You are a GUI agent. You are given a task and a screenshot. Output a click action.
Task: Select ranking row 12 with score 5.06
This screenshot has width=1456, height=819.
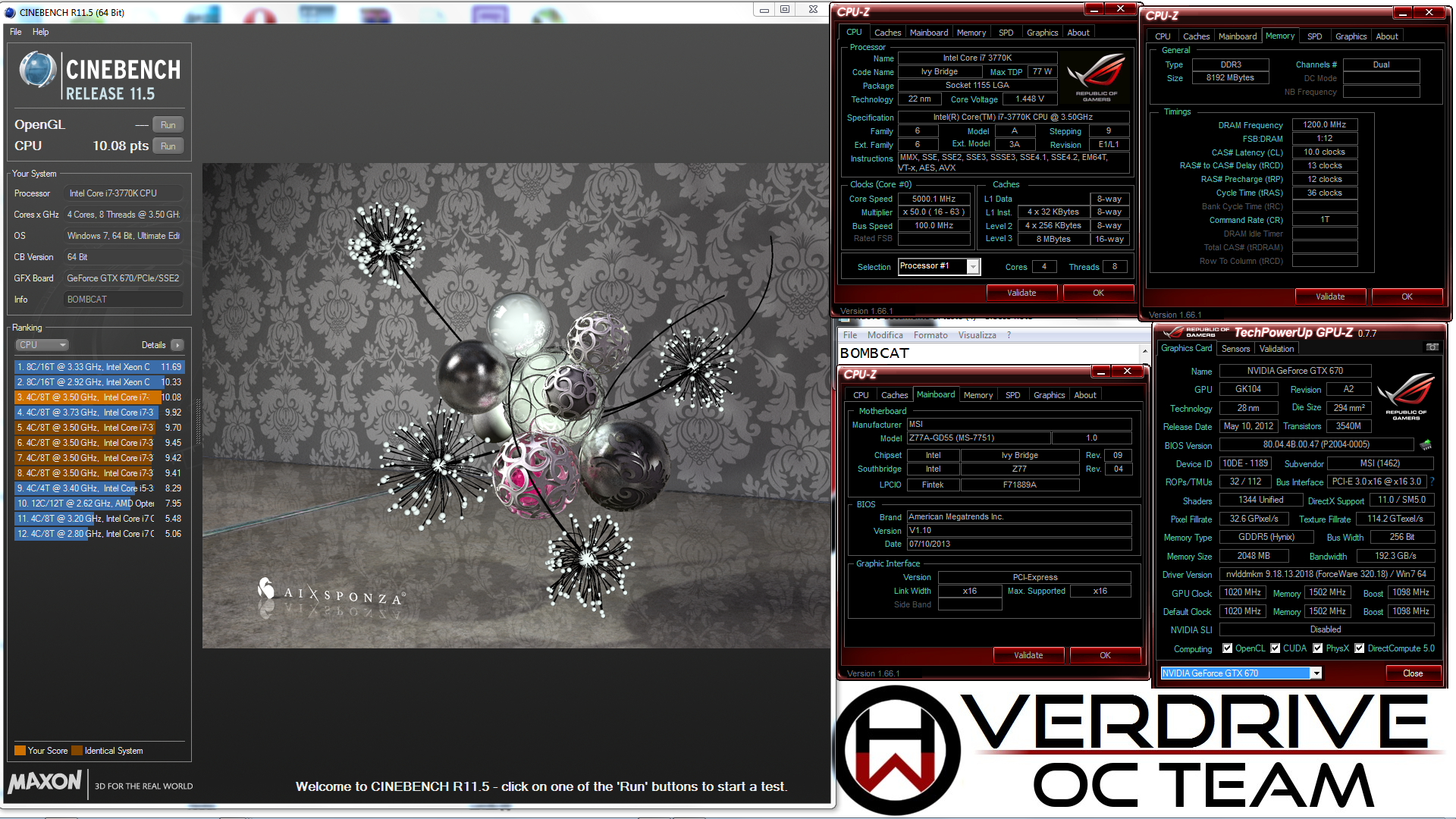pos(99,534)
